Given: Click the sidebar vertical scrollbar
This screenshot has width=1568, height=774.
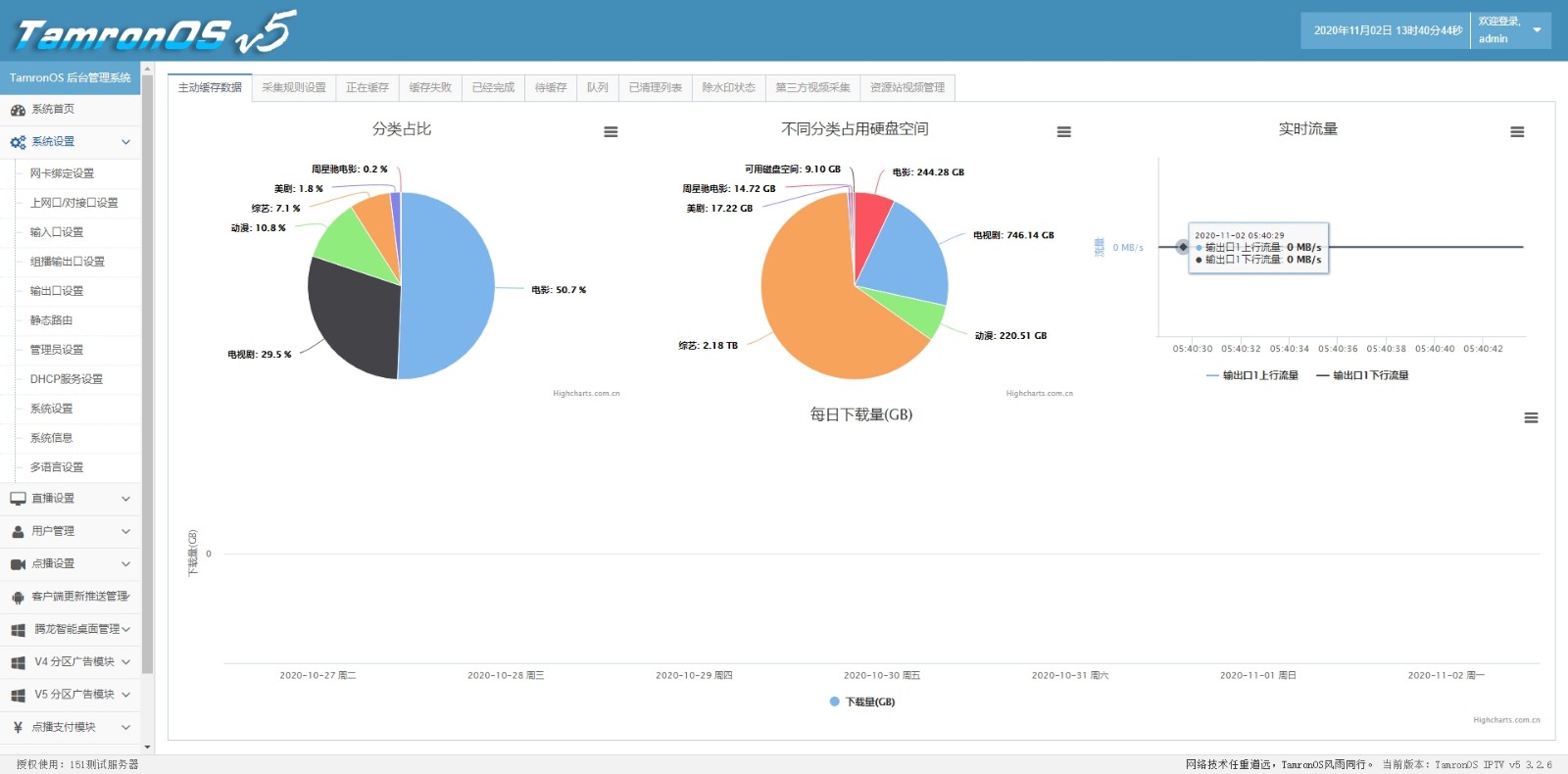Looking at the screenshot, I should (147, 372).
